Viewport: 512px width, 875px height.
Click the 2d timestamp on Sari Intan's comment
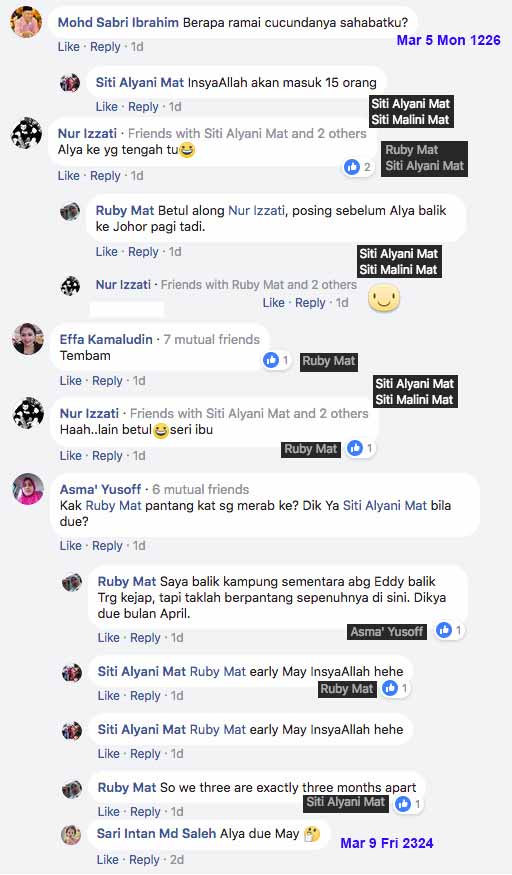177,859
